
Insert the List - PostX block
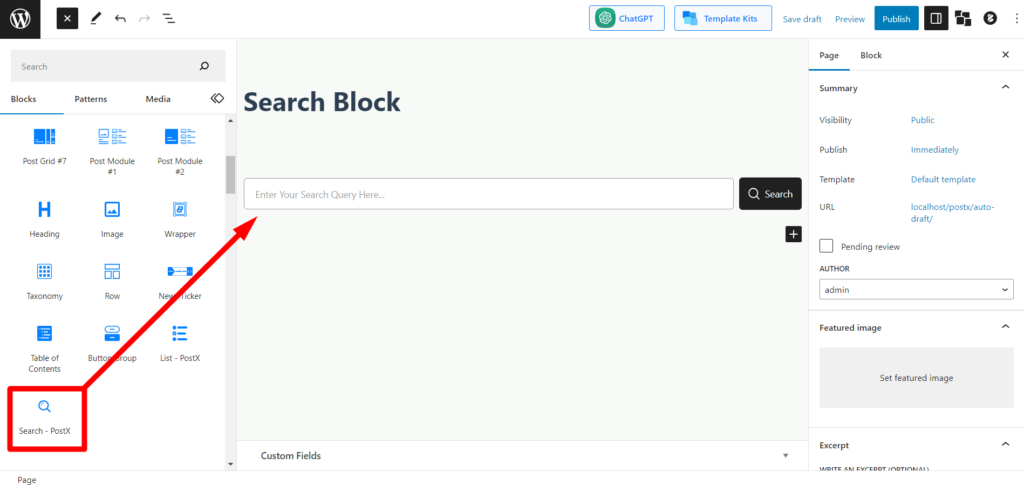tap(180, 343)
